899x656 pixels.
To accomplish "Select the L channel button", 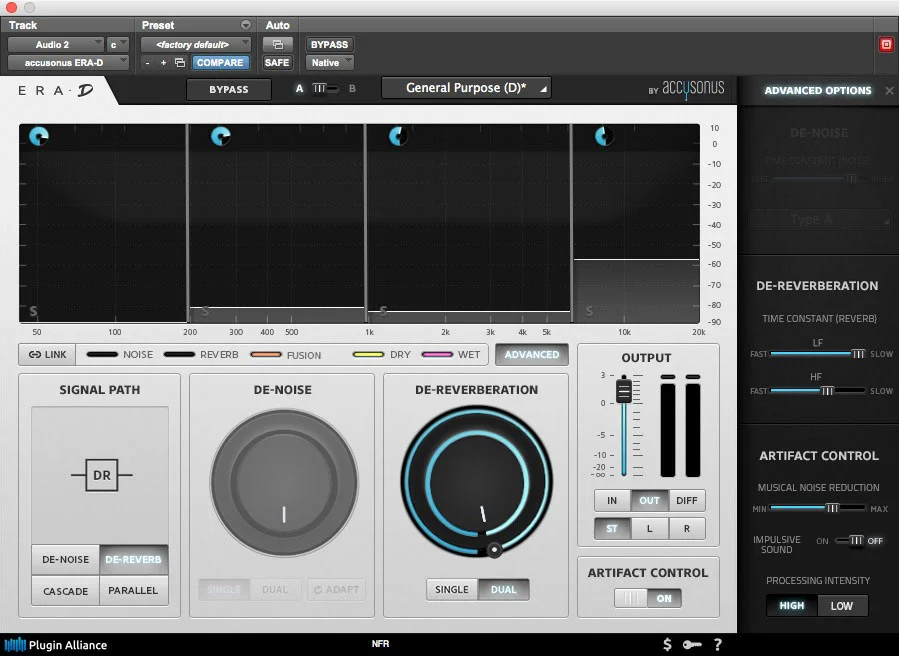I will pyautogui.click(x=649, y=529).
